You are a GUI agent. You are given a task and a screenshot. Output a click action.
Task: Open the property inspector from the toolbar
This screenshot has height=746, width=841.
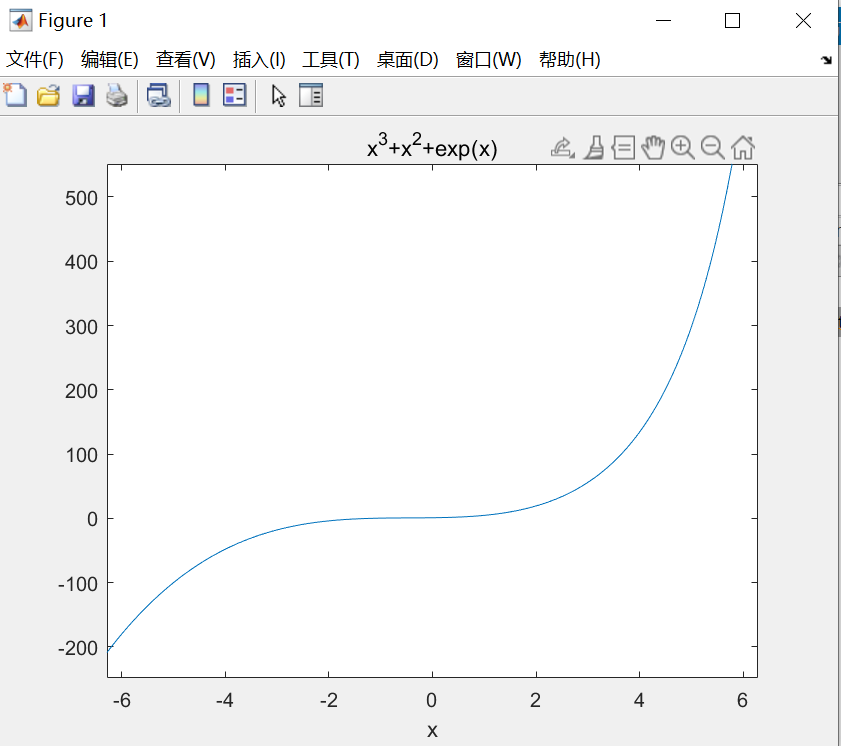pos(310,95)
